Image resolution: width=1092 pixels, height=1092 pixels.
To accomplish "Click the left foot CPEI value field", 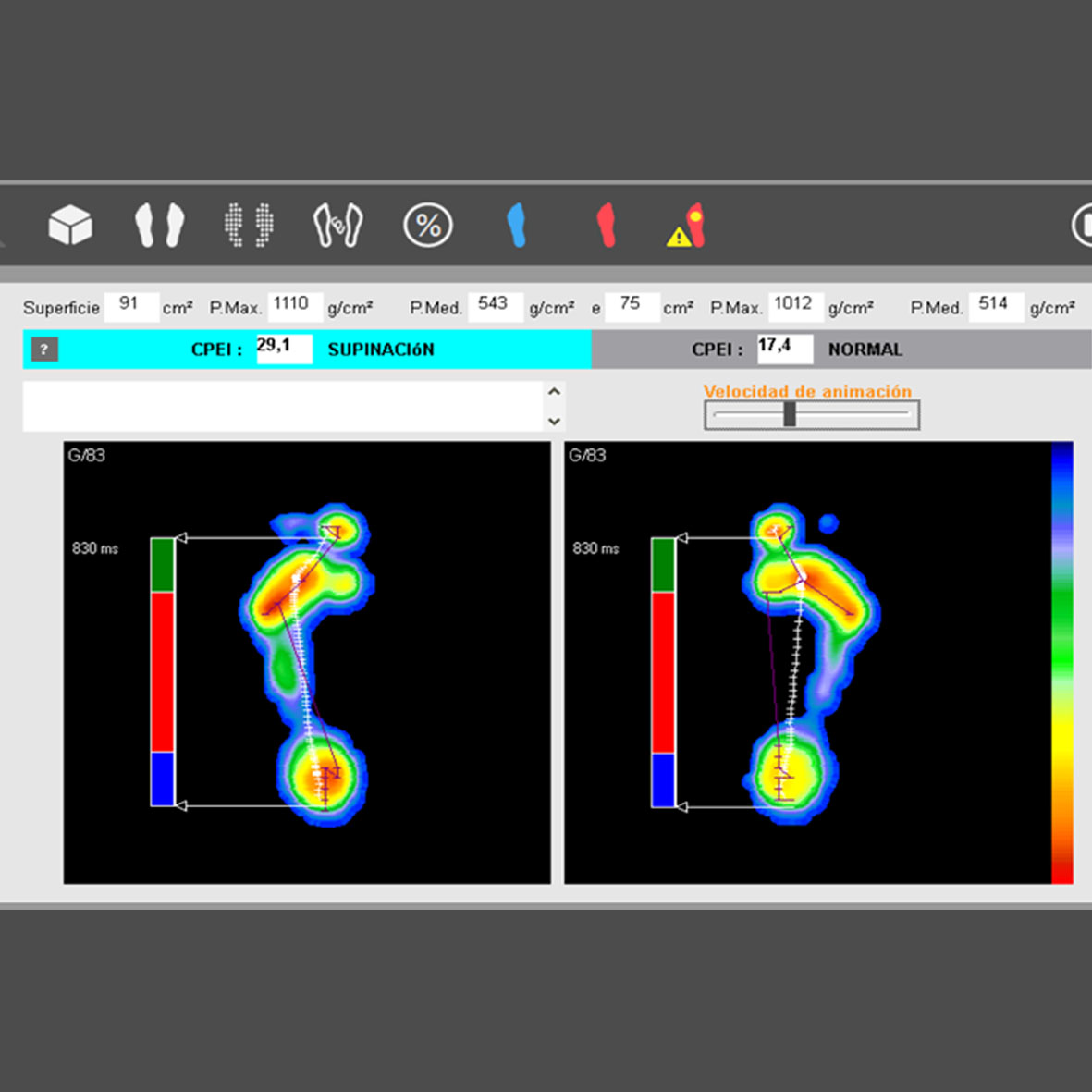I will click(284, 349).
